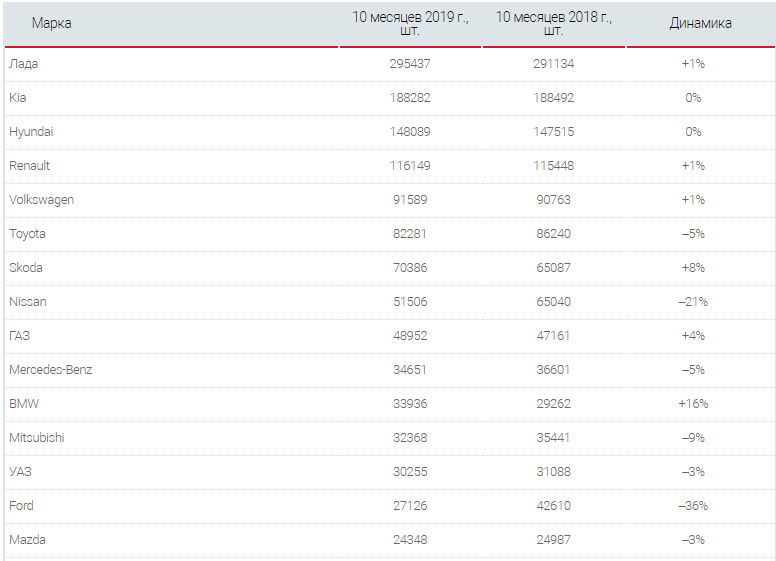
Task: Click the value 65040 for Nissan
Action: coord(553,302)
